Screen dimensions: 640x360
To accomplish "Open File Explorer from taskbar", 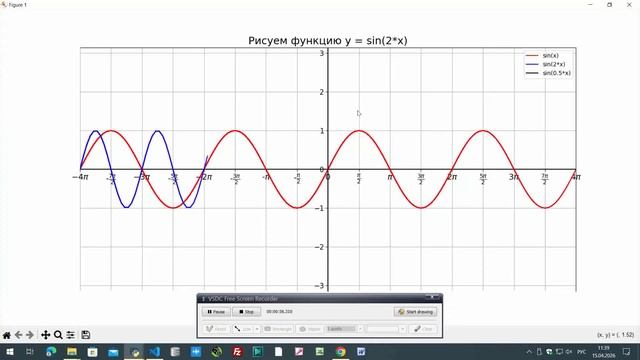I will click(72, 352).
